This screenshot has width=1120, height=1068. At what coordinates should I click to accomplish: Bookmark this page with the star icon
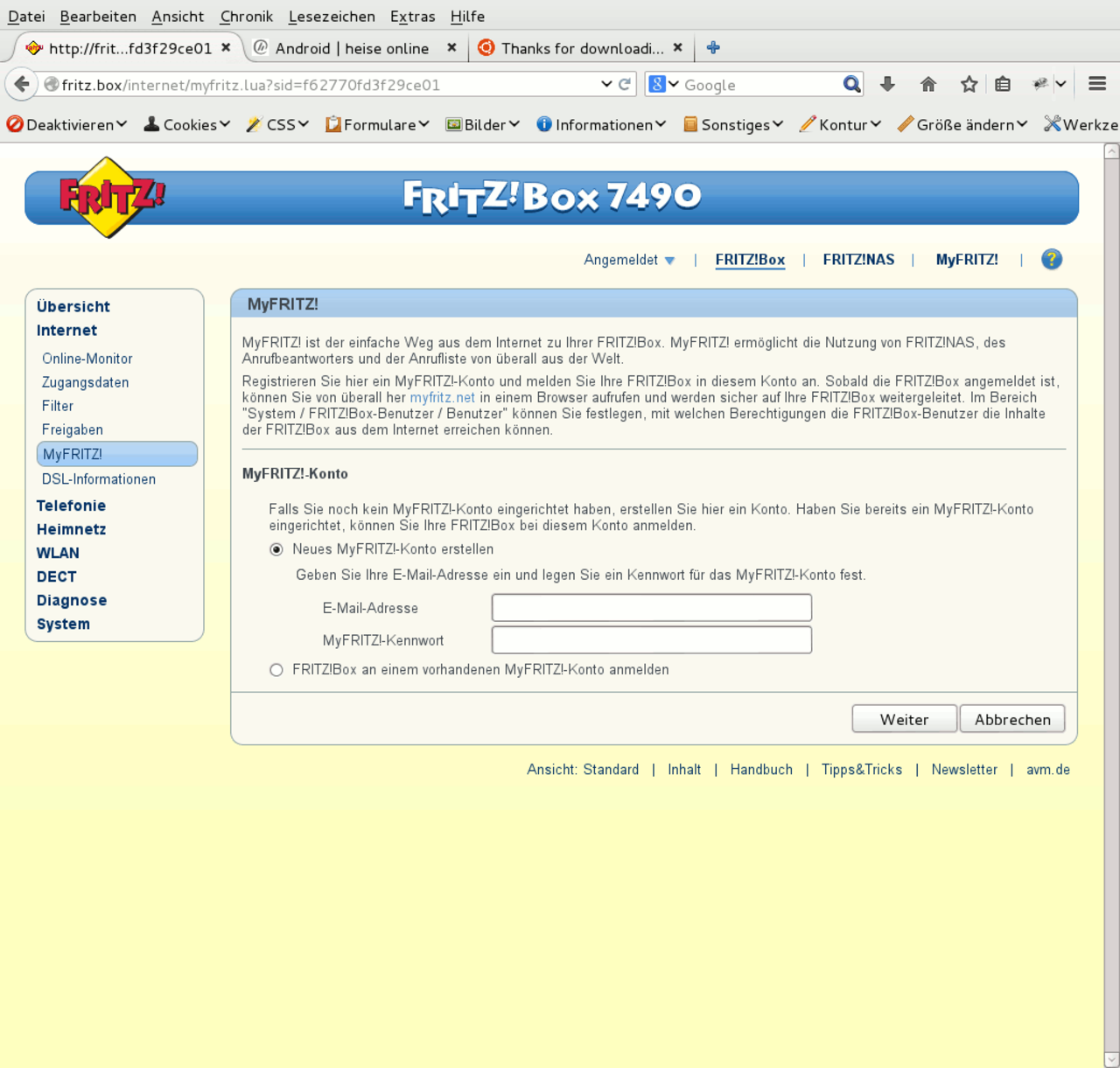pos(969,84)
